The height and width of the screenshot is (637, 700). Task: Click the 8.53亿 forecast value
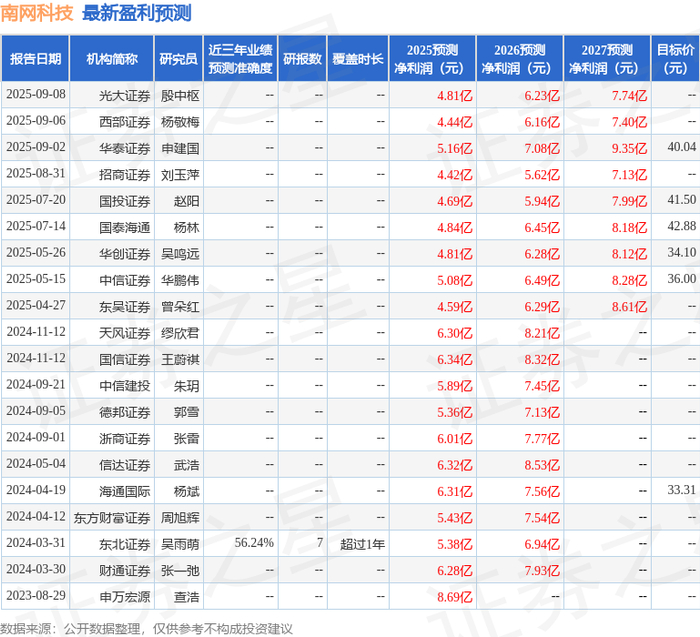click(x=542, y=465)
